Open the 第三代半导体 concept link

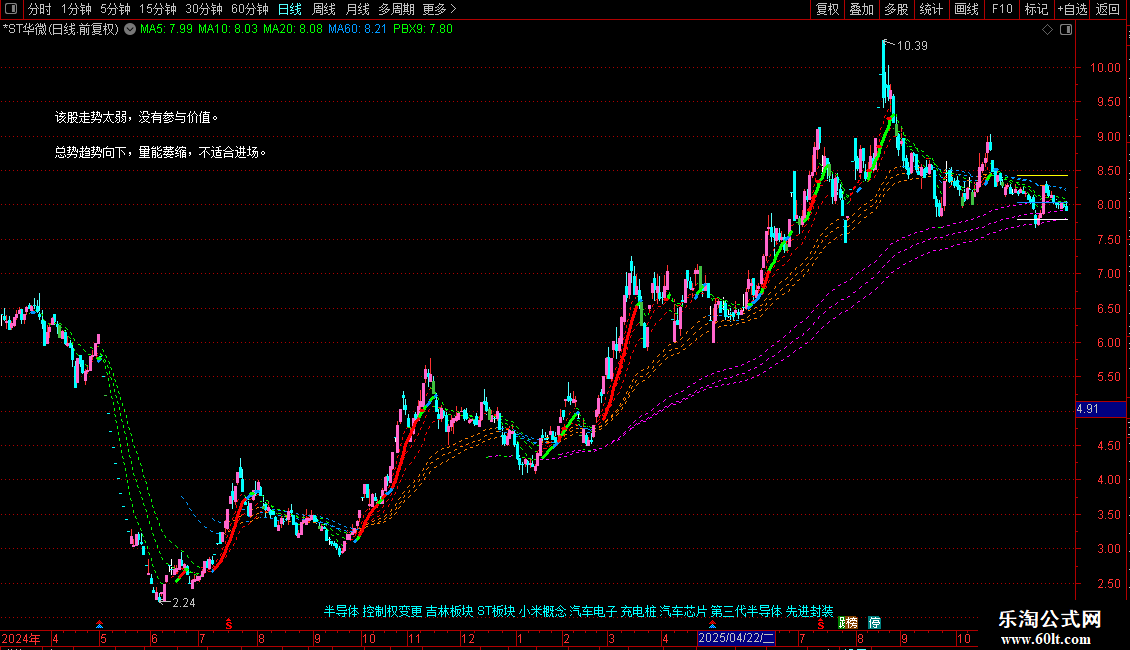point(746,611)
